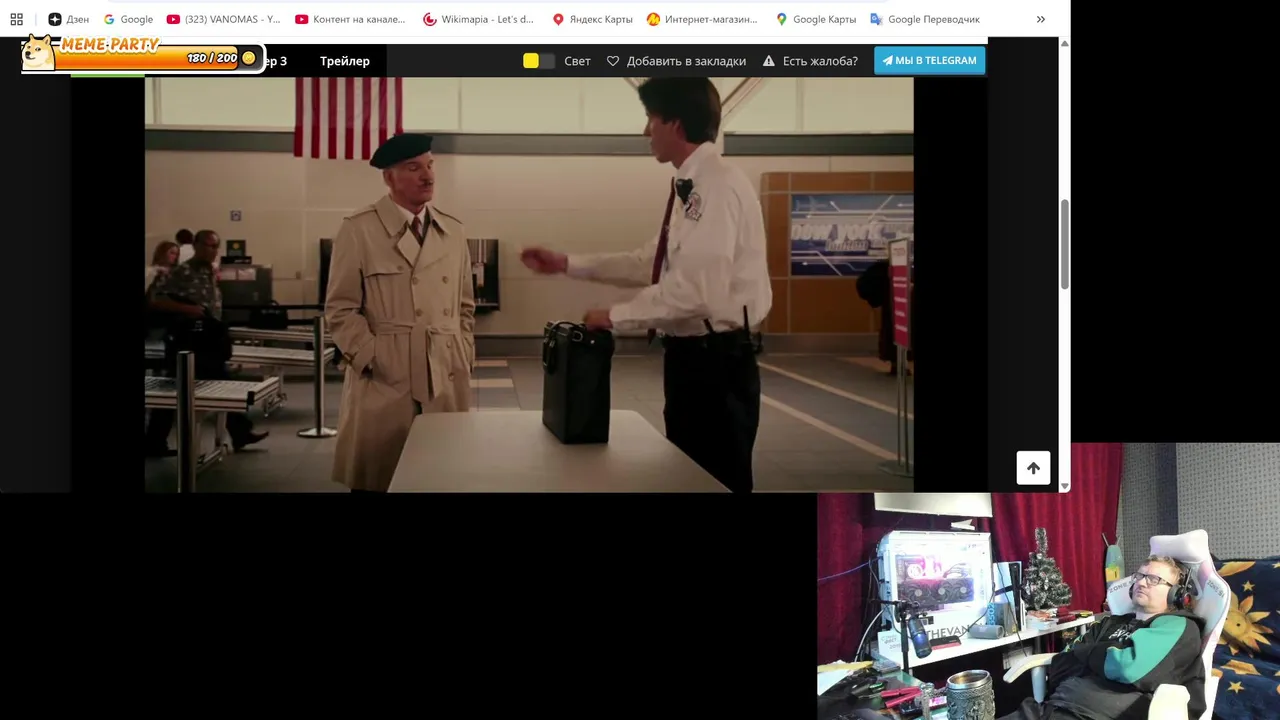
Task: Click the complaint warning triangle icon
Action: [769, 61]
